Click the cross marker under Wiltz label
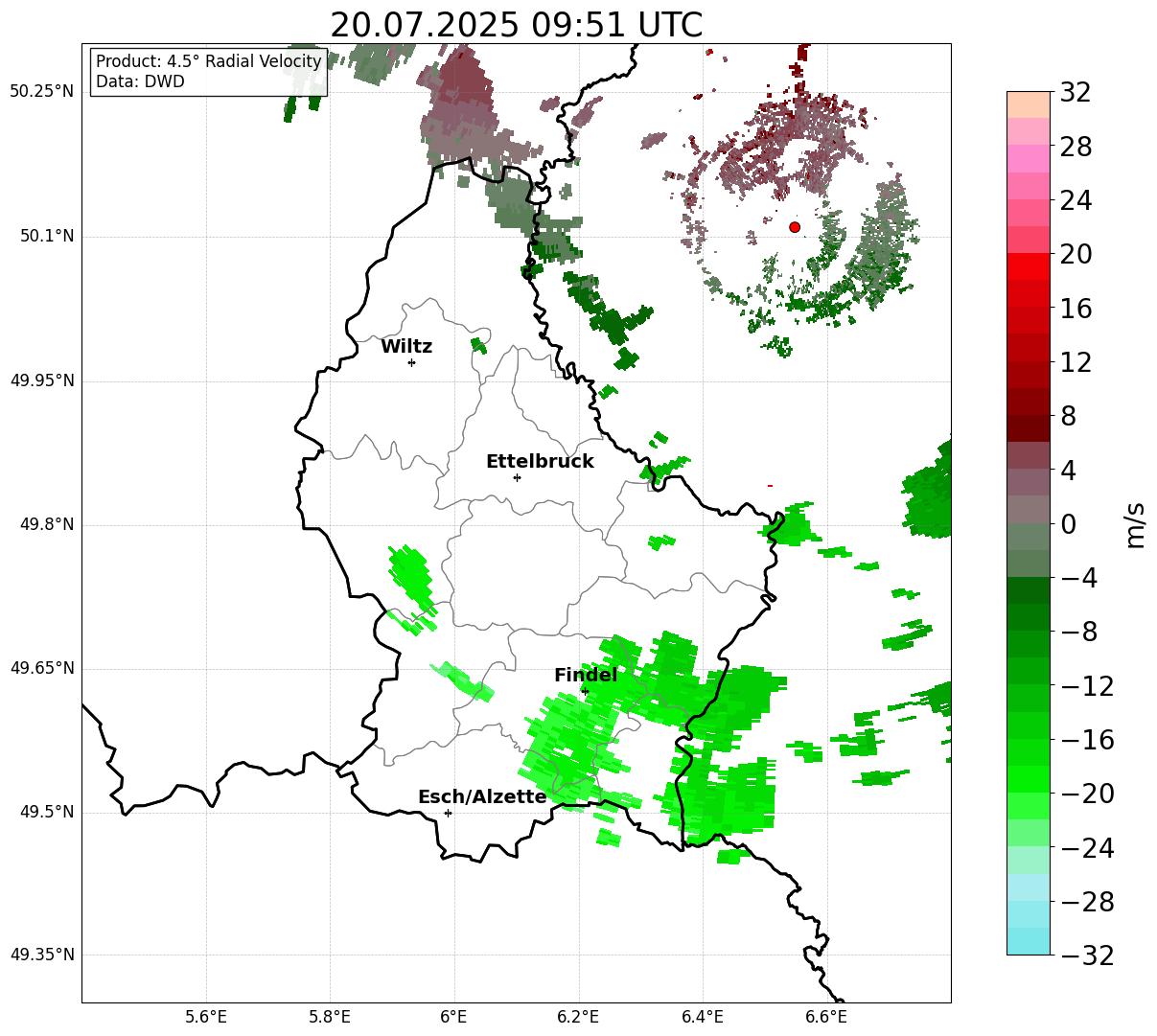Image resolution: width=1157 pixels, height=1036 pixels. point(411,362)
